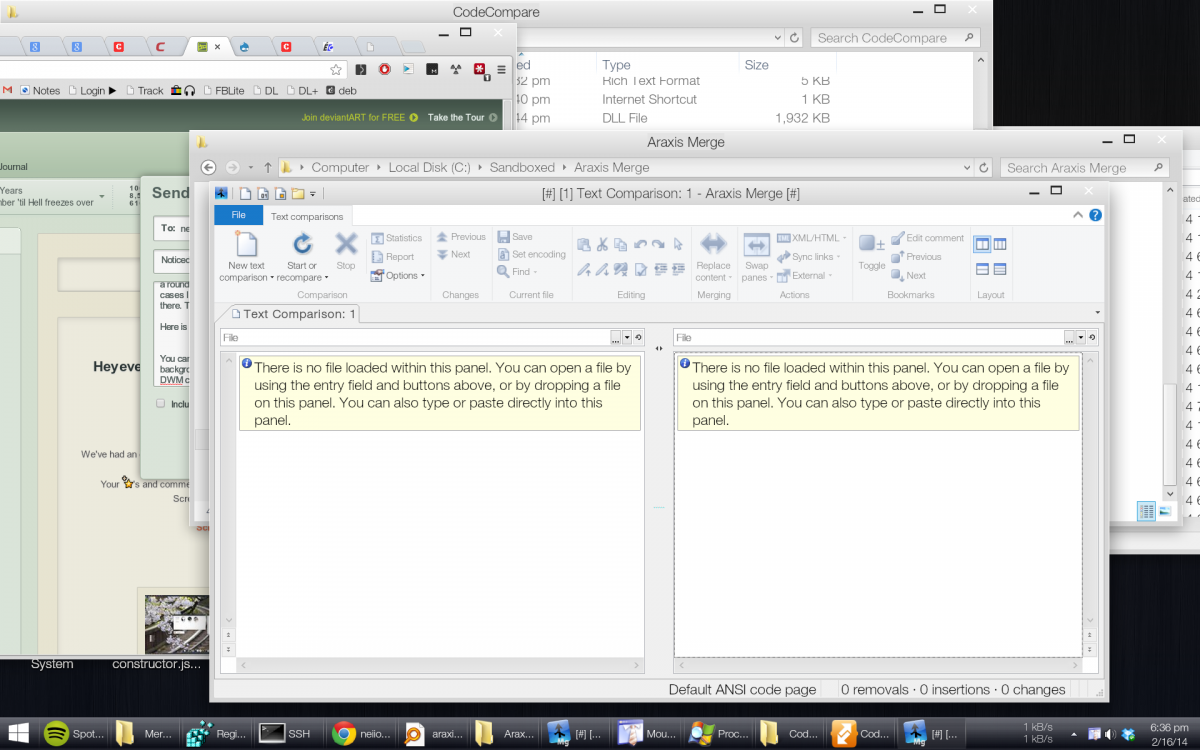1200x750 pixels.
Task: Open Report in the Comparison group
Action: pos(393,257)
